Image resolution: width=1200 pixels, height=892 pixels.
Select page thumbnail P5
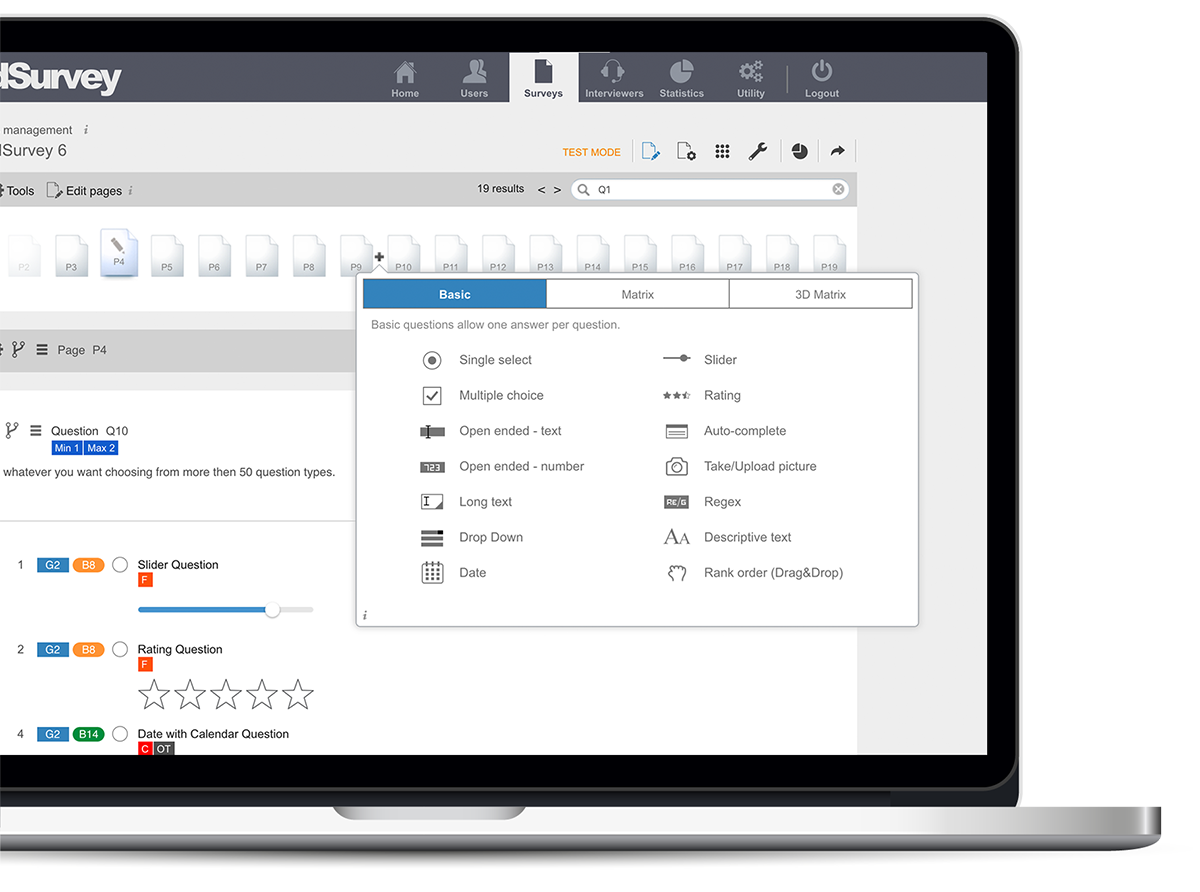pos(166,255)
